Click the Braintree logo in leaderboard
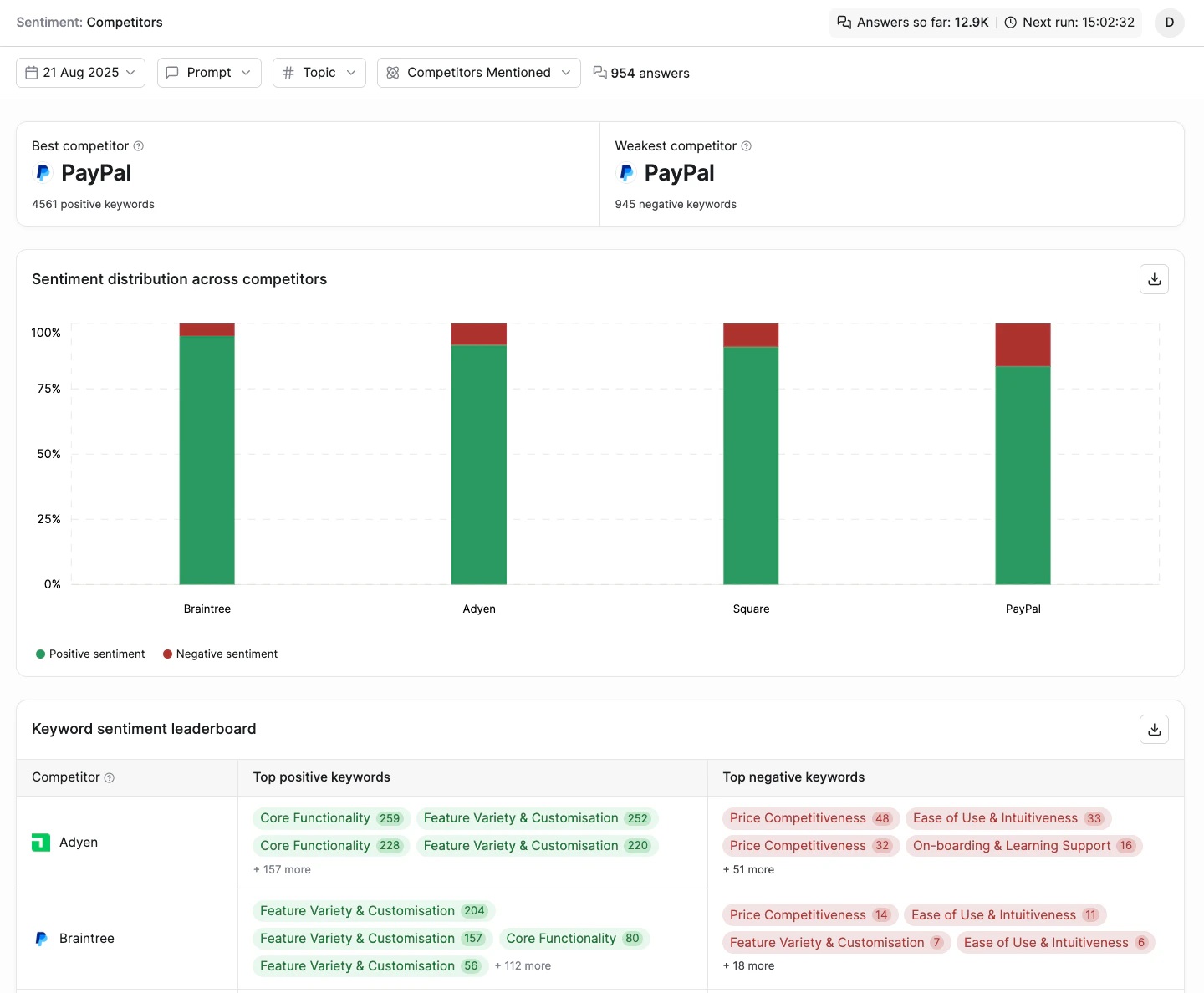Image resolution: width=1204 pixels, height=993 pixels. (x=41, y=939)
